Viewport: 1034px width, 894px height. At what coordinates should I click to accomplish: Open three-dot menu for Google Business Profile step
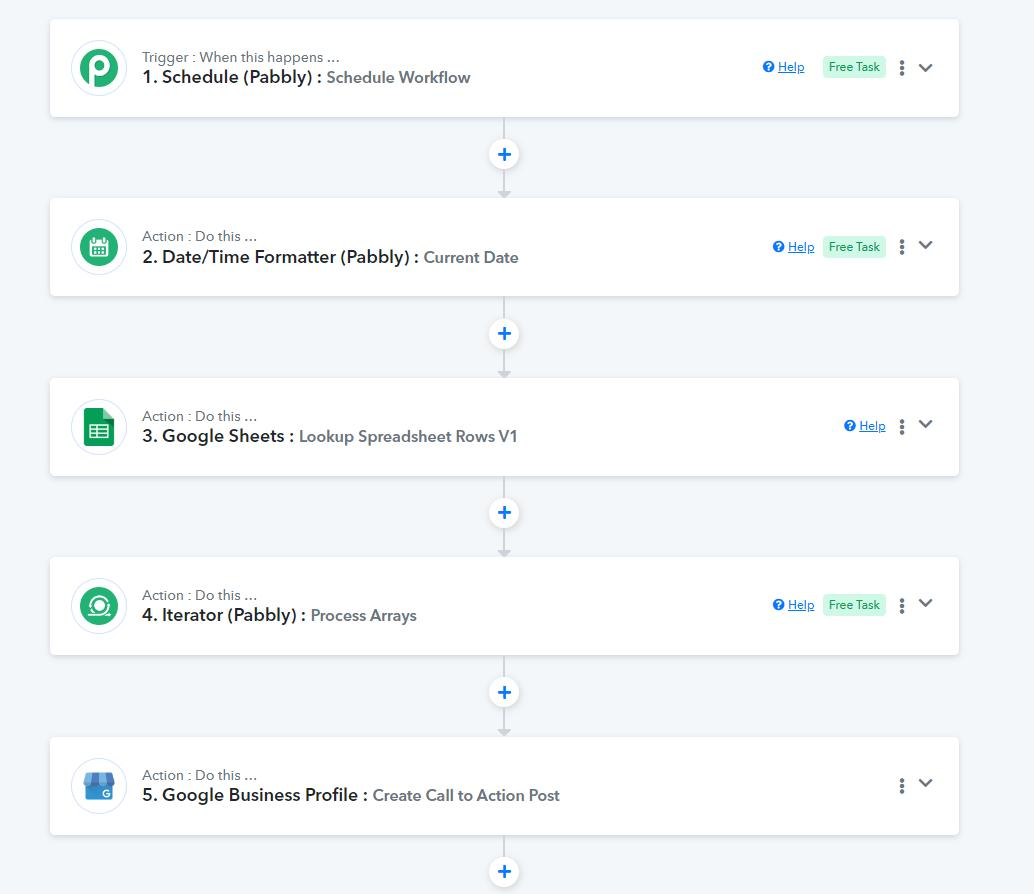(901, 785)
